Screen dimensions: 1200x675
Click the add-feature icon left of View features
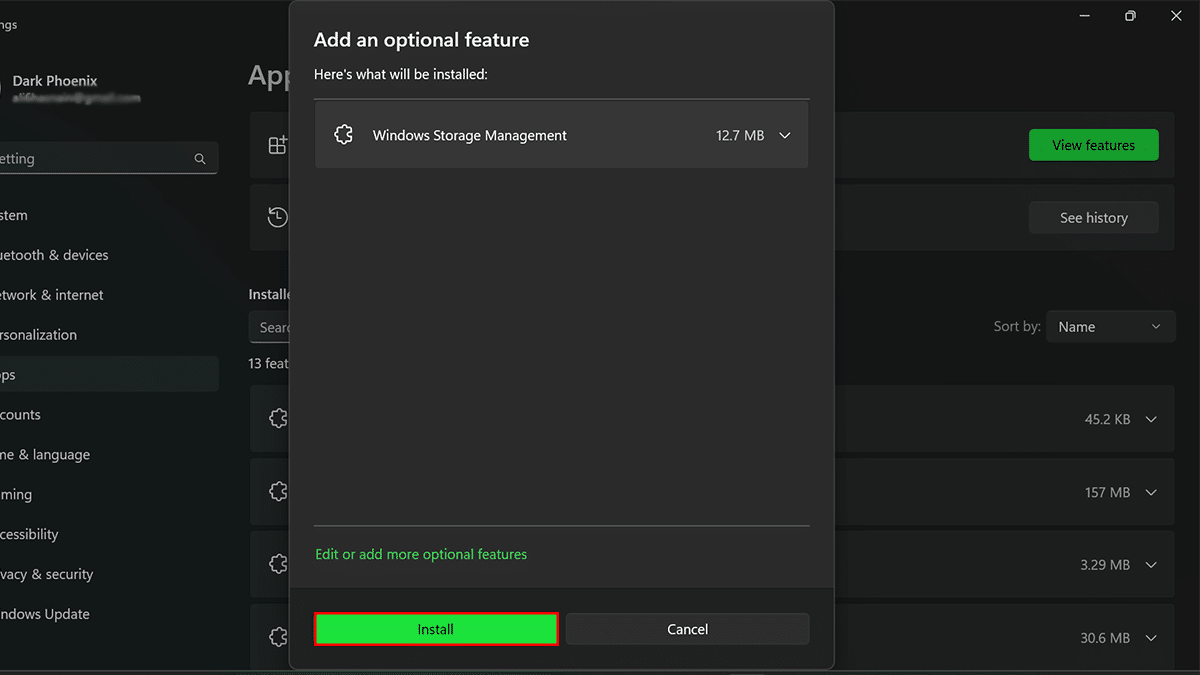[277, 145]
